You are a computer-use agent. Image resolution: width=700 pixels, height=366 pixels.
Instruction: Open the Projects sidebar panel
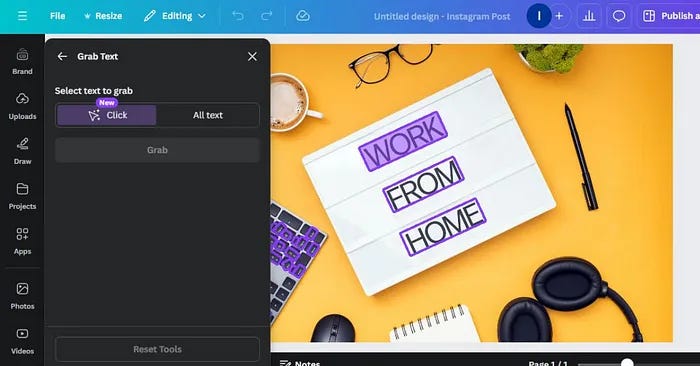pos(22,196)
